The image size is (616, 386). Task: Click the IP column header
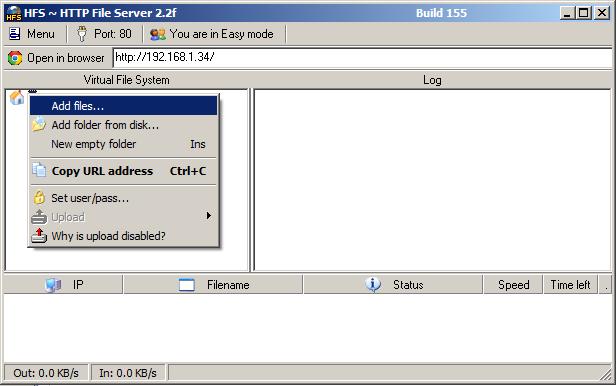click(63, 285)
